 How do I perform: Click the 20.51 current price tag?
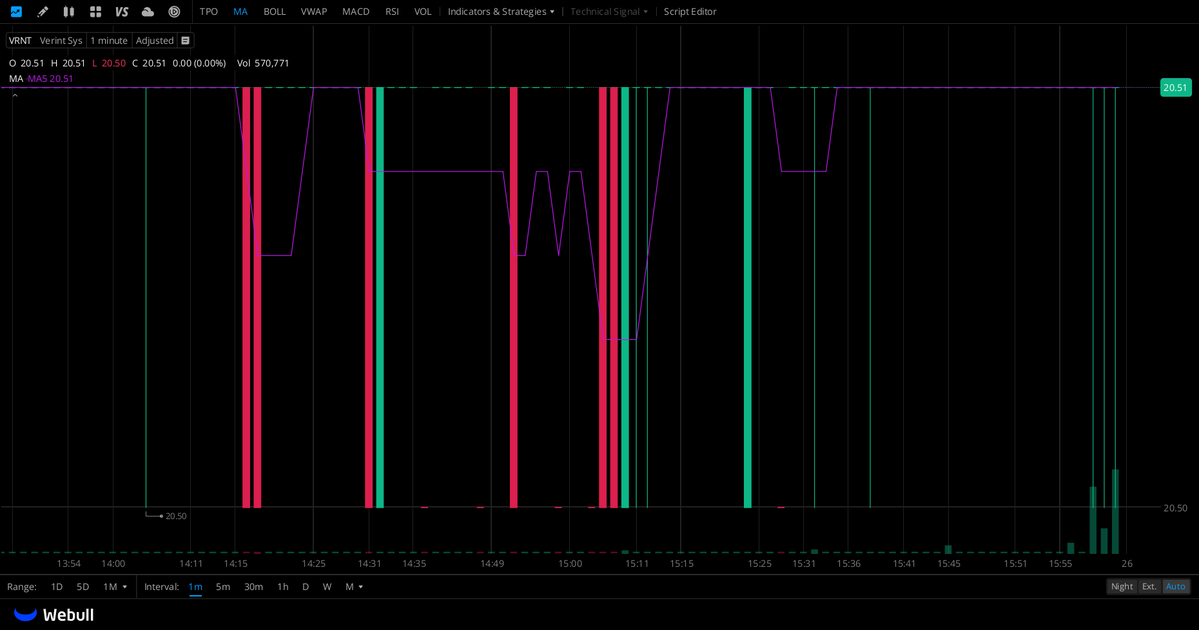point(1175,88)
